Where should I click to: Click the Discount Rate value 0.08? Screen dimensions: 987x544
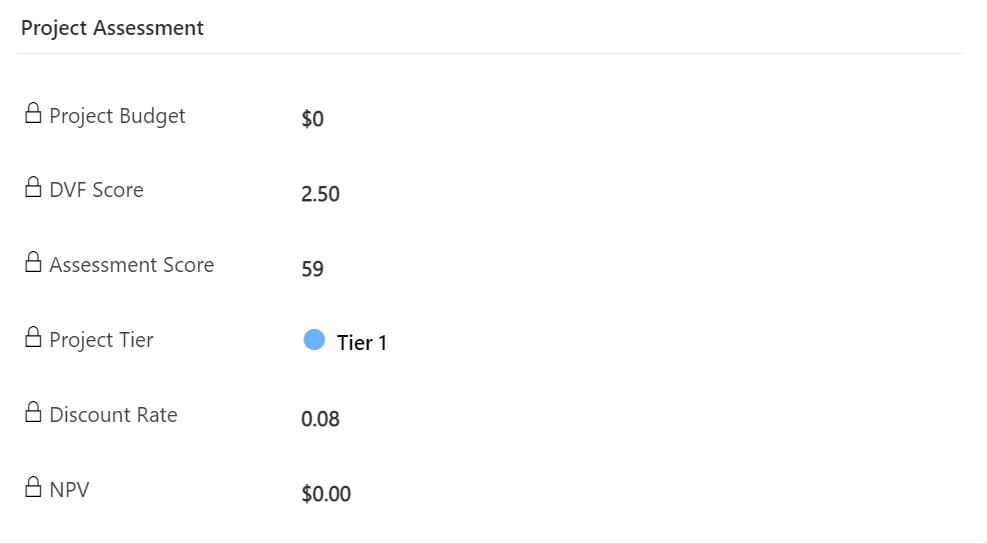[320, 419]
